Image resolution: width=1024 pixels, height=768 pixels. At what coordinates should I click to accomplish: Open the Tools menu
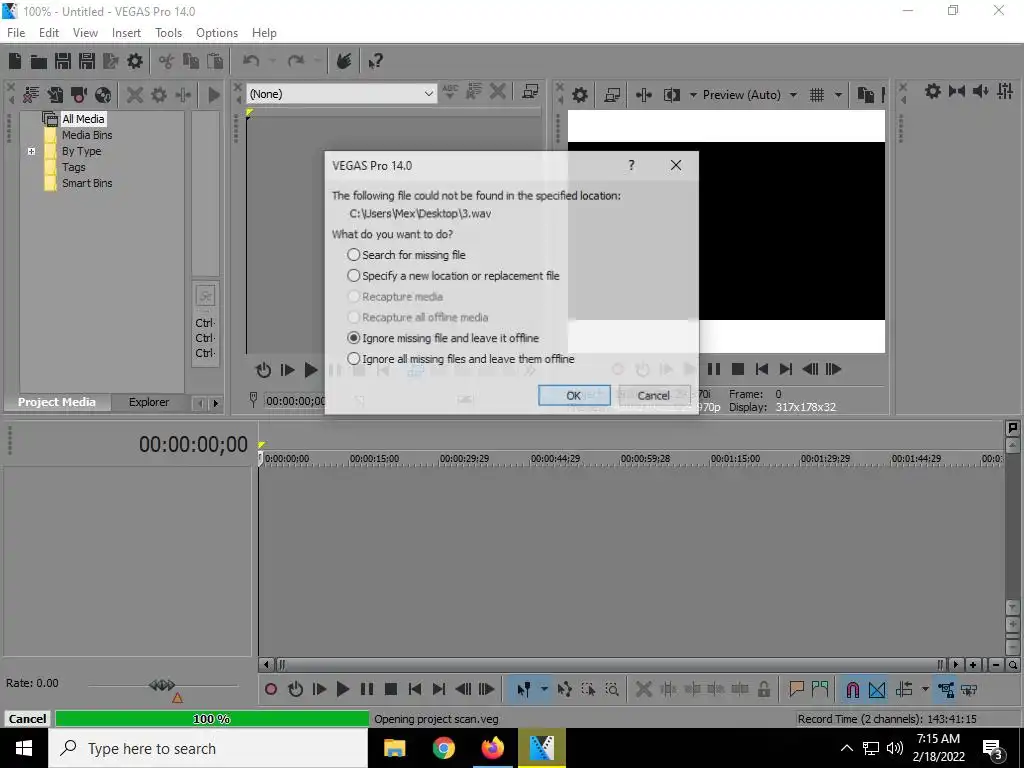pyautogui.click(x=168, y=33)
